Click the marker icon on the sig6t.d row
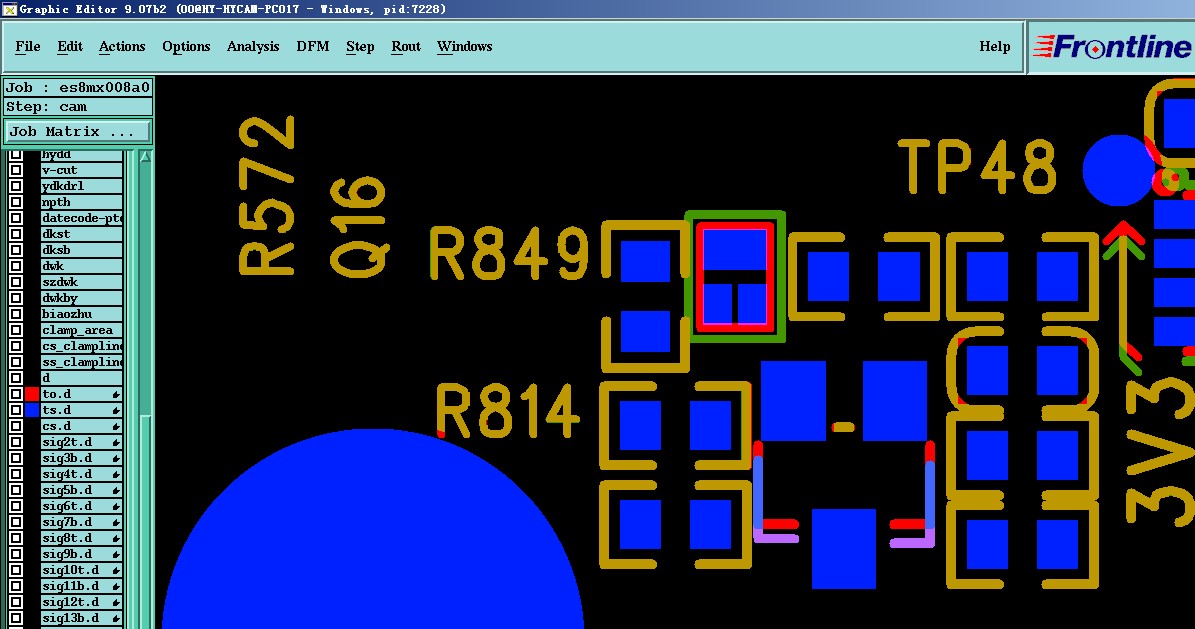This screenshot has width=1195, height=629. click(x=116, y=506)
